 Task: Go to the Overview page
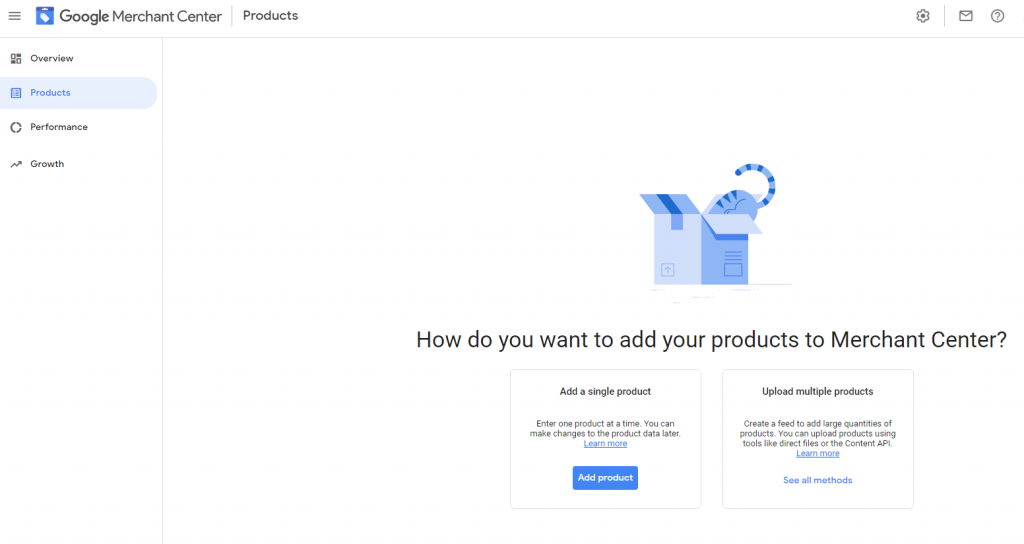pos(52,58)
